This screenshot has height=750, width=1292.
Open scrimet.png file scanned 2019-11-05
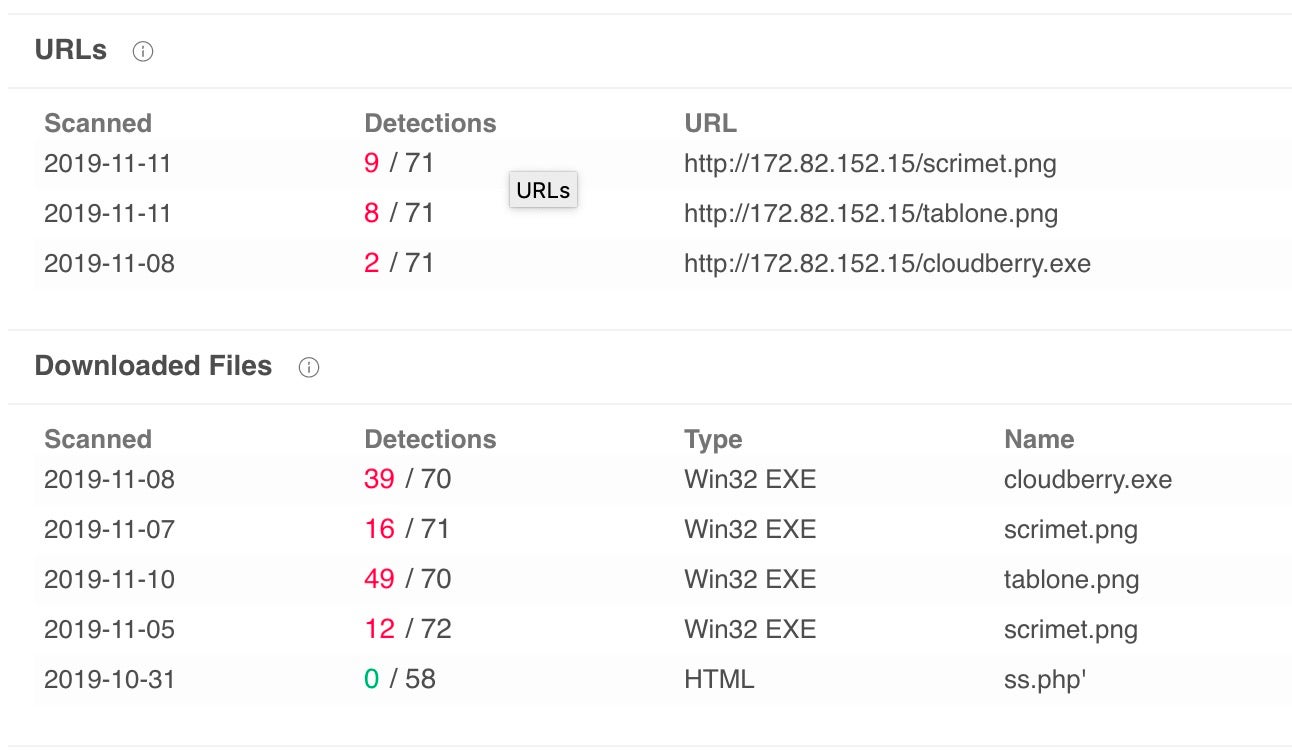coord(1070,629)
